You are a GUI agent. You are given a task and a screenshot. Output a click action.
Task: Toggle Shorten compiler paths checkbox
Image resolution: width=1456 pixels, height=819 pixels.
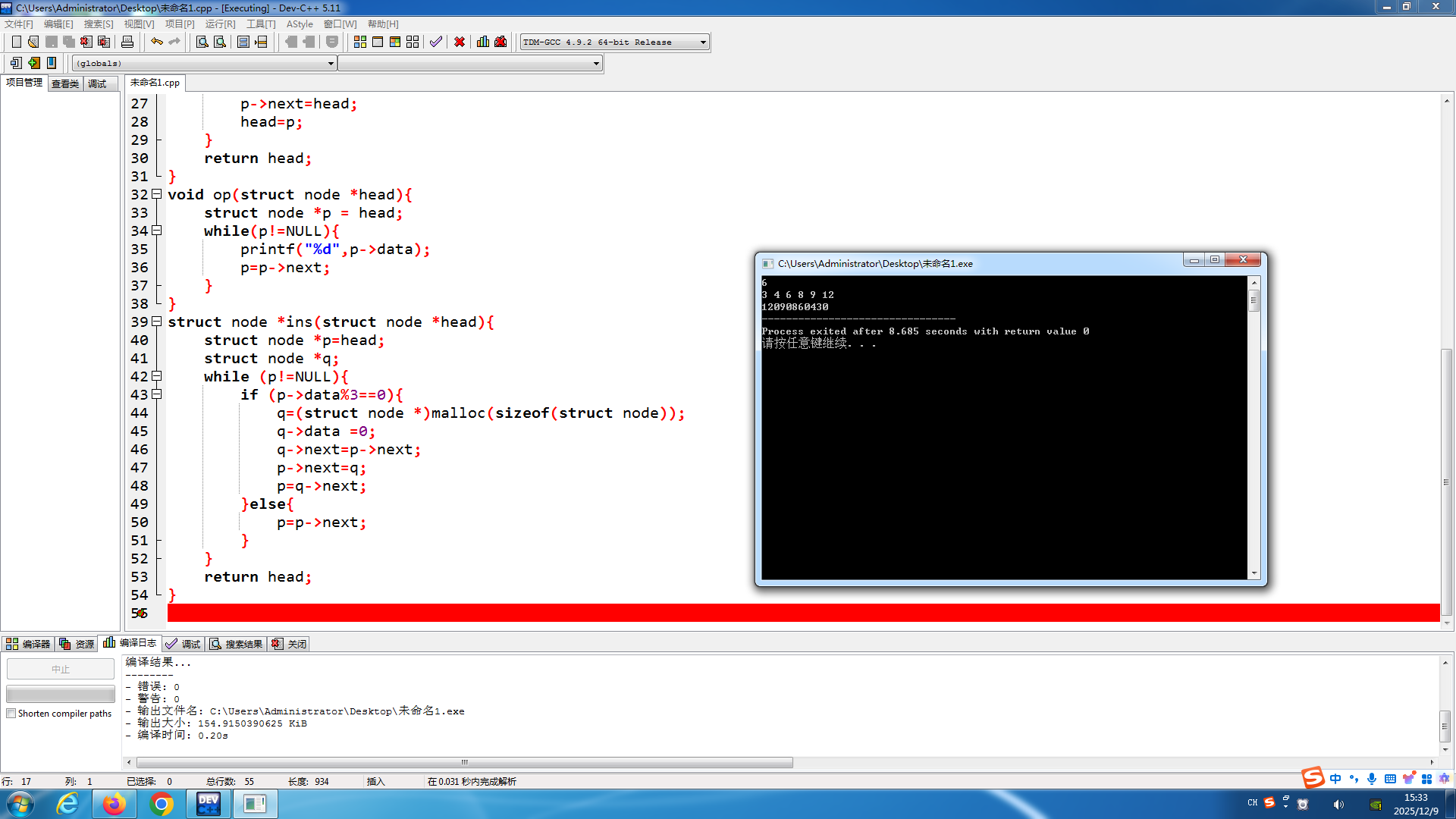[11, 714]
